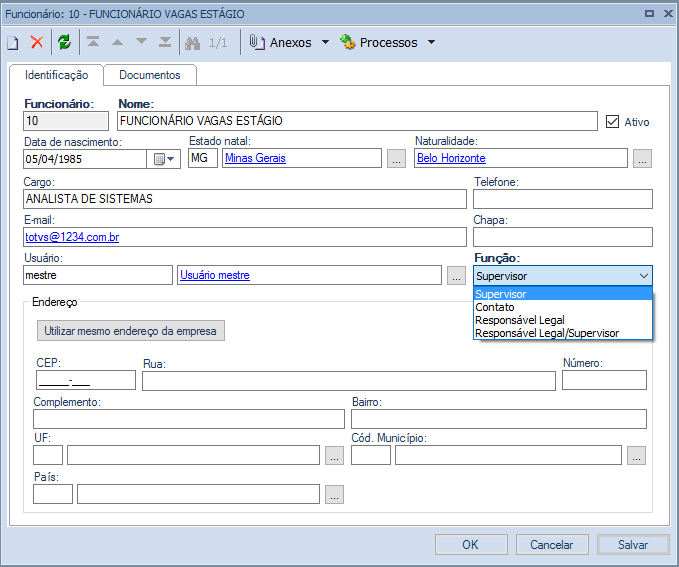Collapse the Função combo box
The height and width of the screenshot is (567, 679).
pyautogui.click(x=643, y=276)
